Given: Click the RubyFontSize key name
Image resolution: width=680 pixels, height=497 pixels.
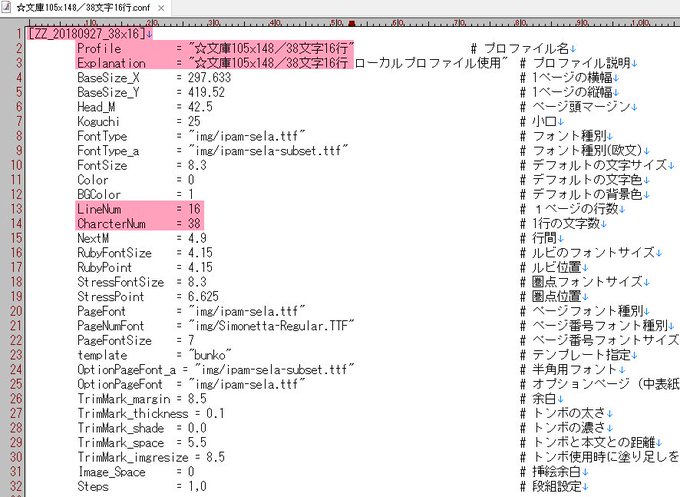Looking at the screenshot, I should pyautogui.click(x=114, y=252).
